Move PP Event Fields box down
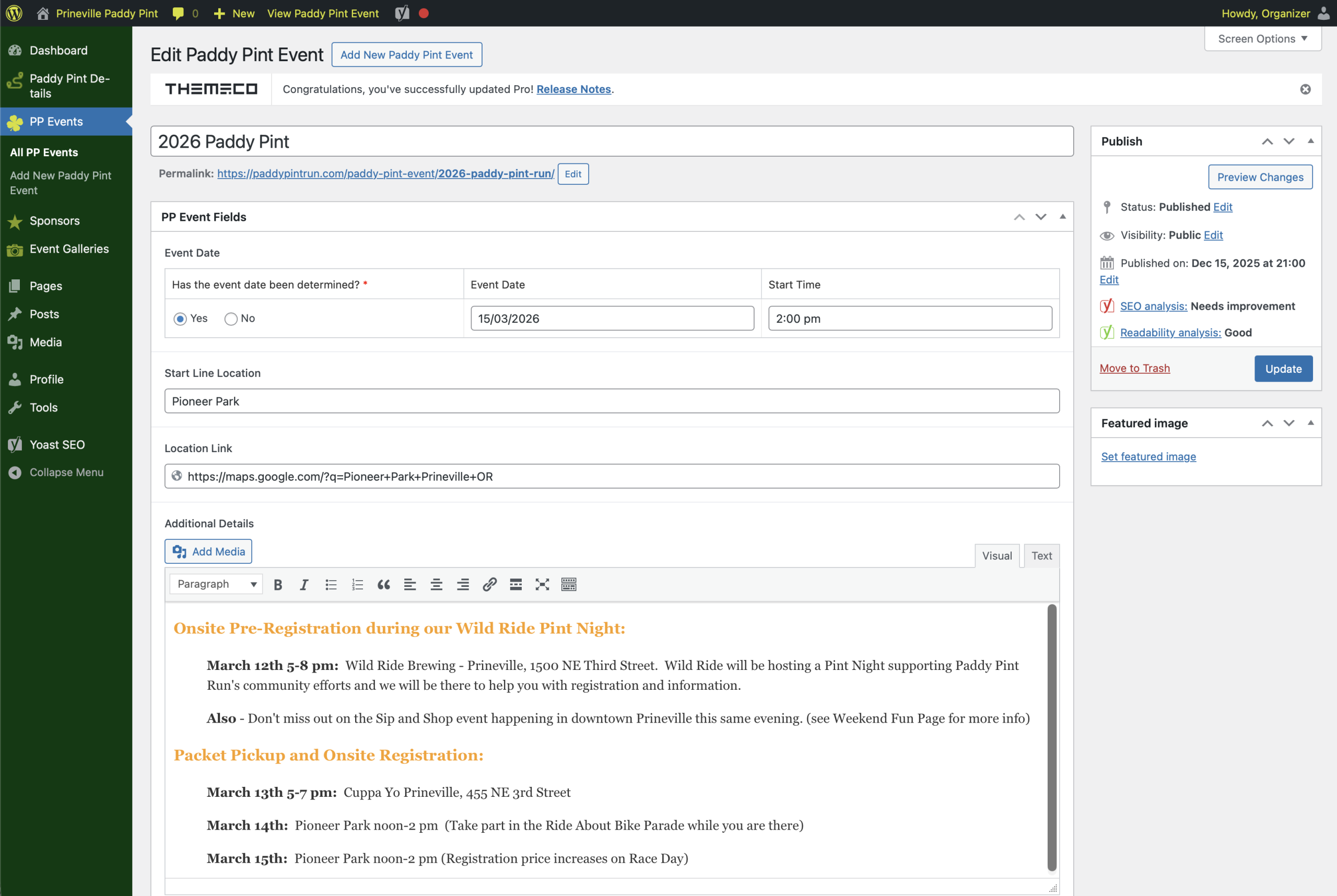The image size is (1337, 896). (1041, 217)
